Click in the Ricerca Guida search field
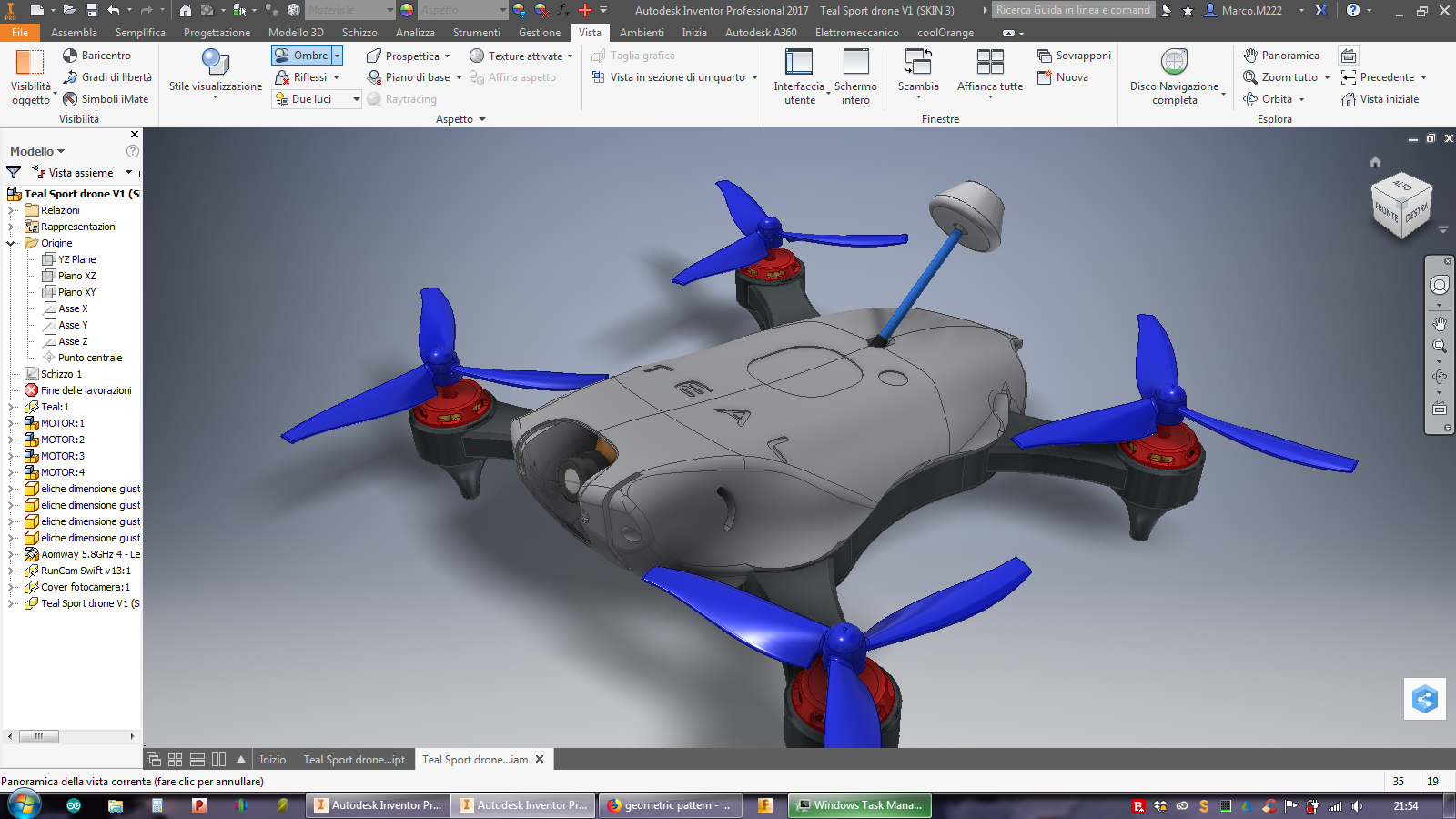1456x819 pixels. (x=1074, y=10)
